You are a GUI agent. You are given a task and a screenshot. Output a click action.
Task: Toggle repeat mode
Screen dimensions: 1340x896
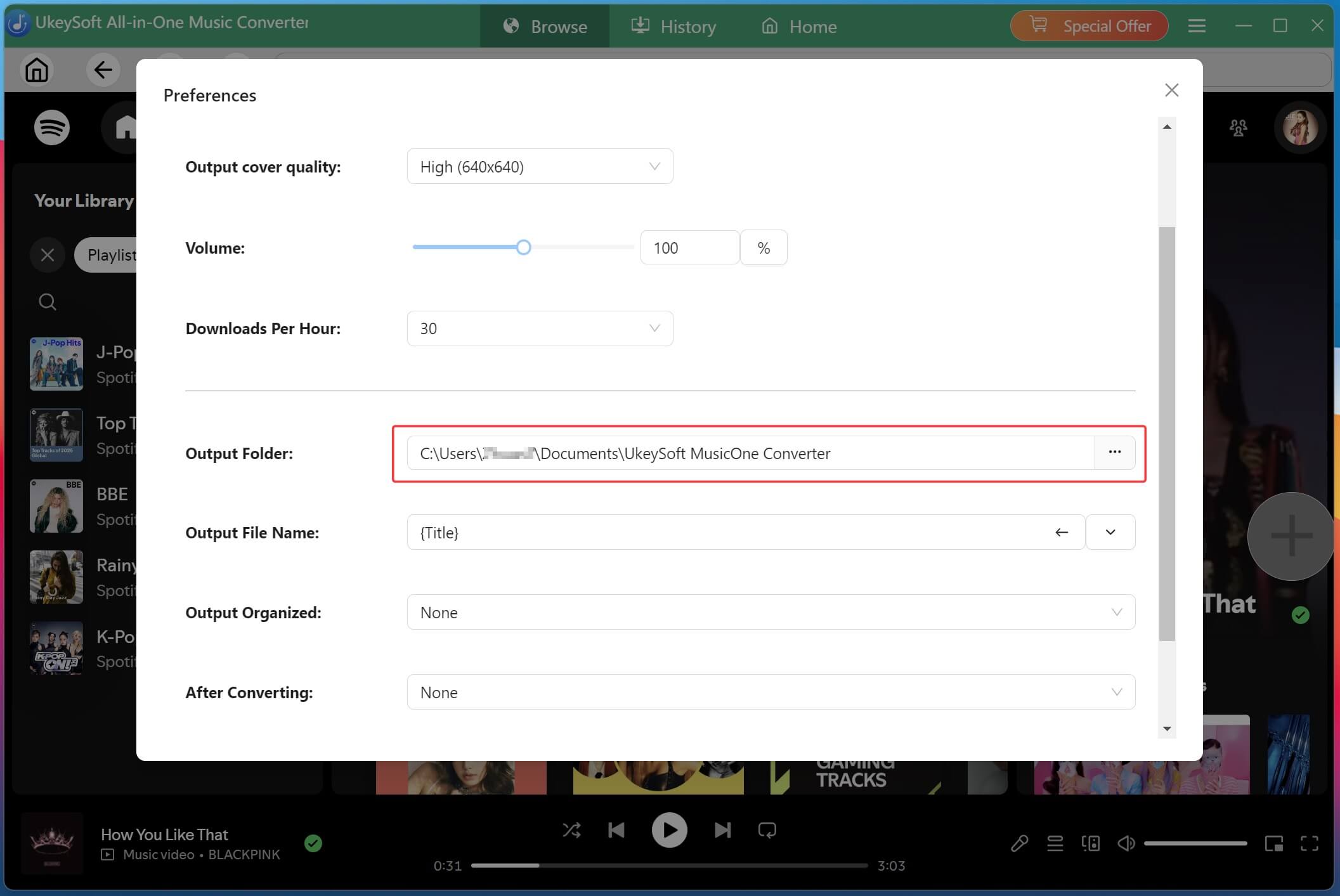767,829
